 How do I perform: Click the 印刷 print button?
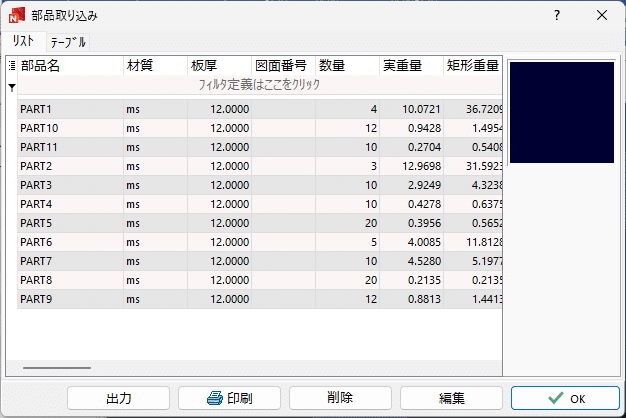click(230, 398)
